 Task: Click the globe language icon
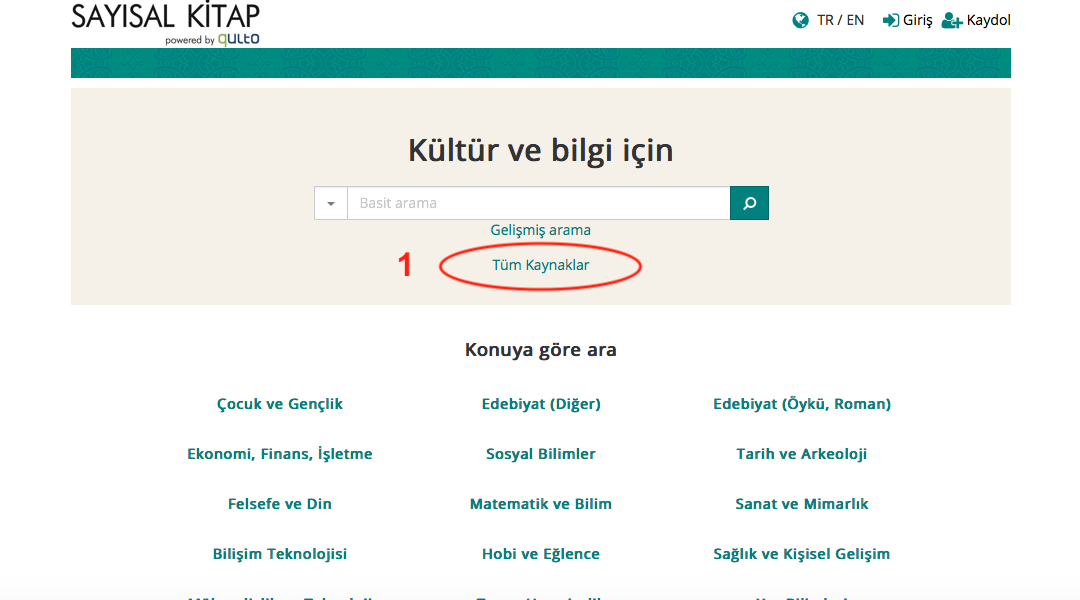pos(800,20)
